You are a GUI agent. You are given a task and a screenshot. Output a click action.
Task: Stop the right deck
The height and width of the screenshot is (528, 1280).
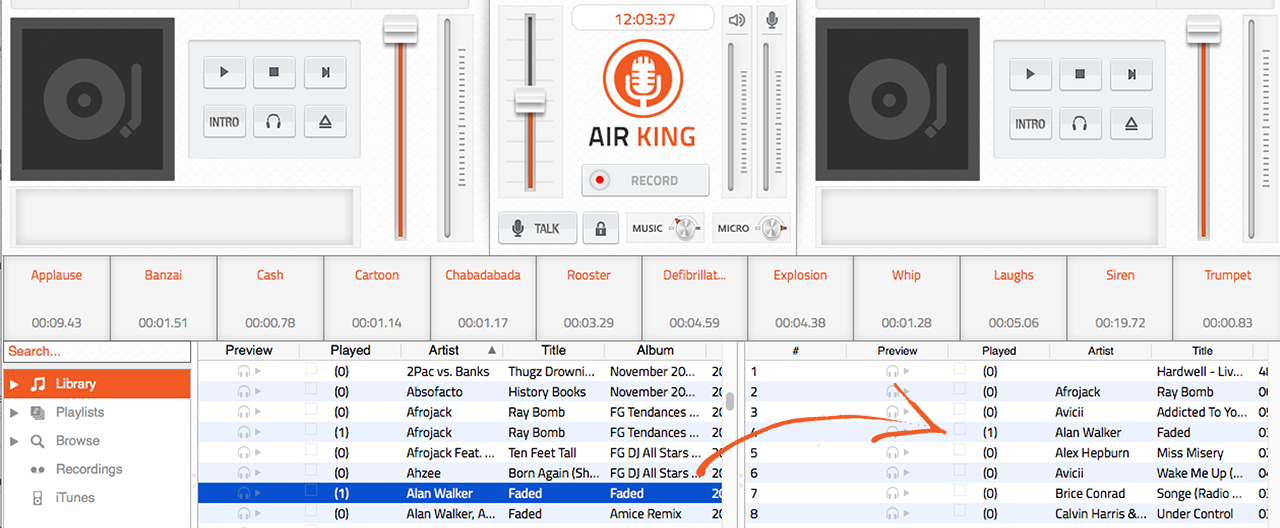(1080, 73)
